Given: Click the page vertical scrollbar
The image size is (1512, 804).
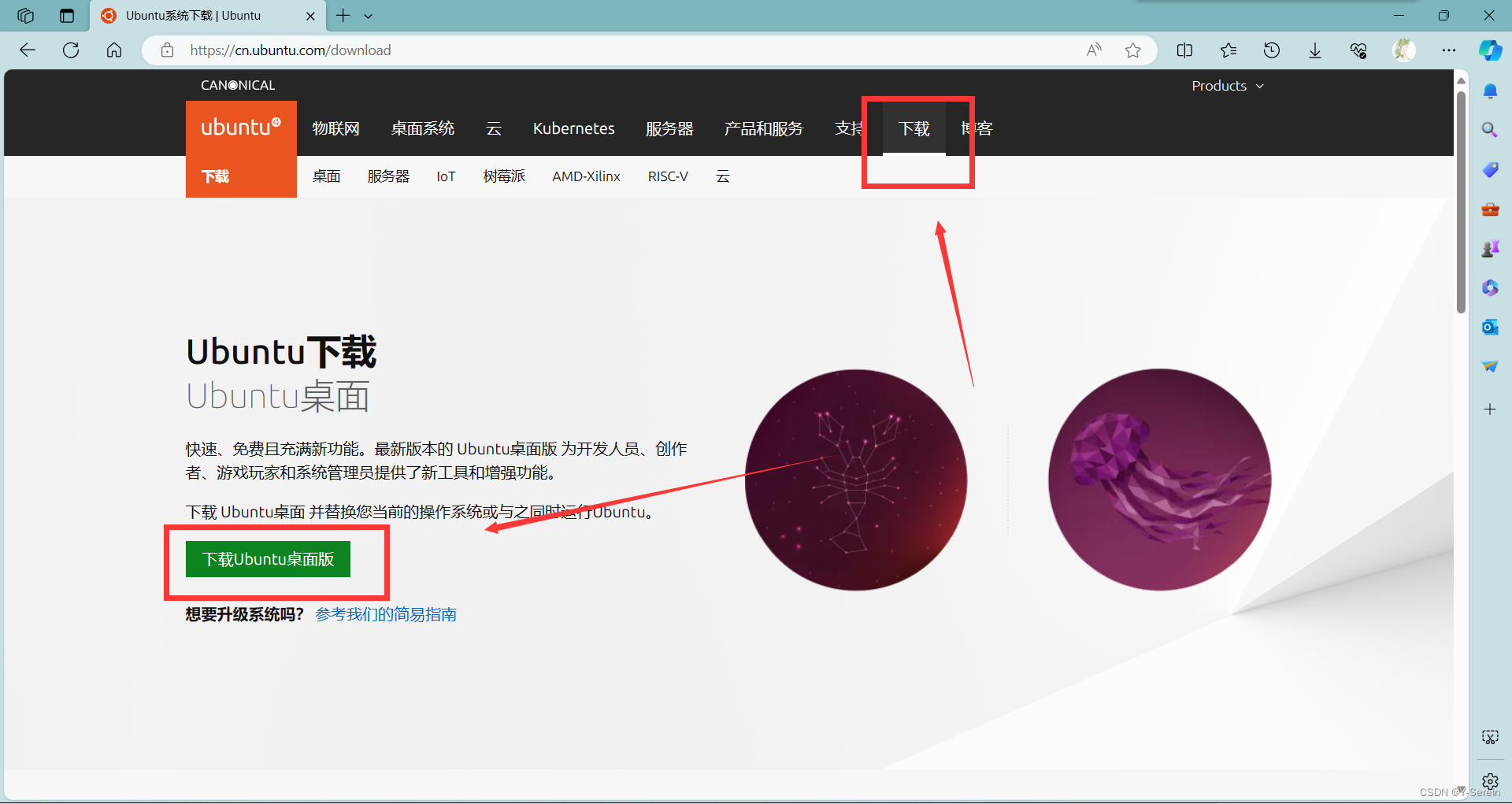Looking at the screenshot, I should tap(1461, 203).
